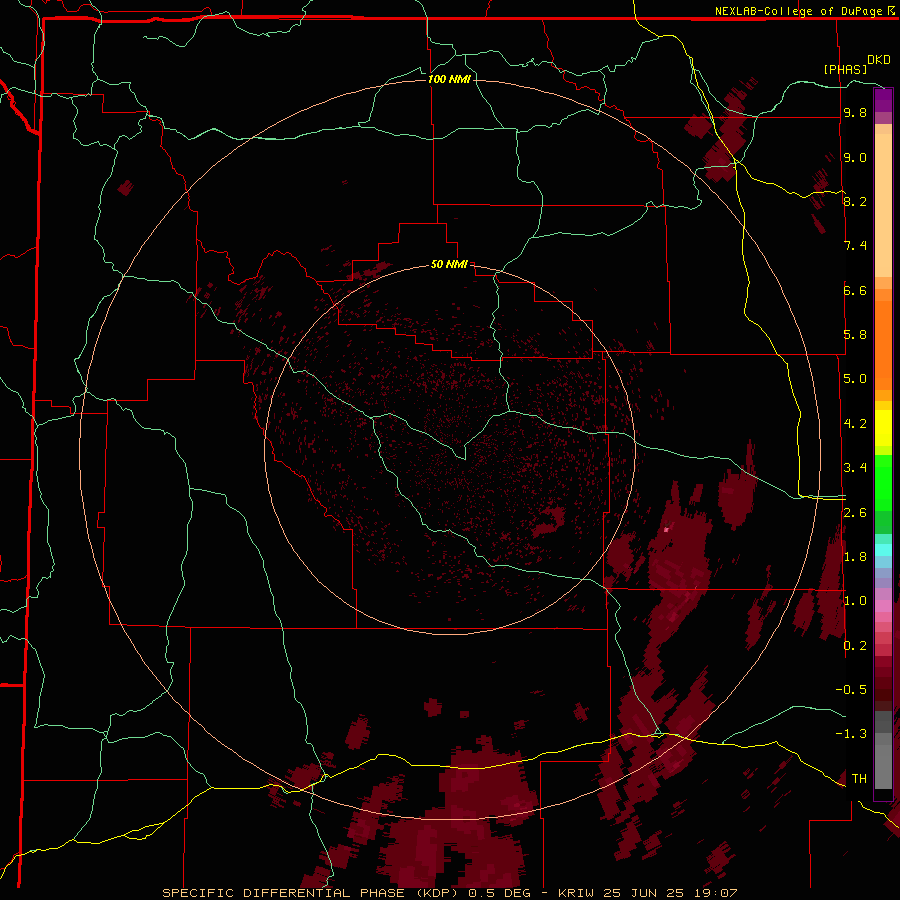Click the pink segment of the color bar

tap(883, 606)
